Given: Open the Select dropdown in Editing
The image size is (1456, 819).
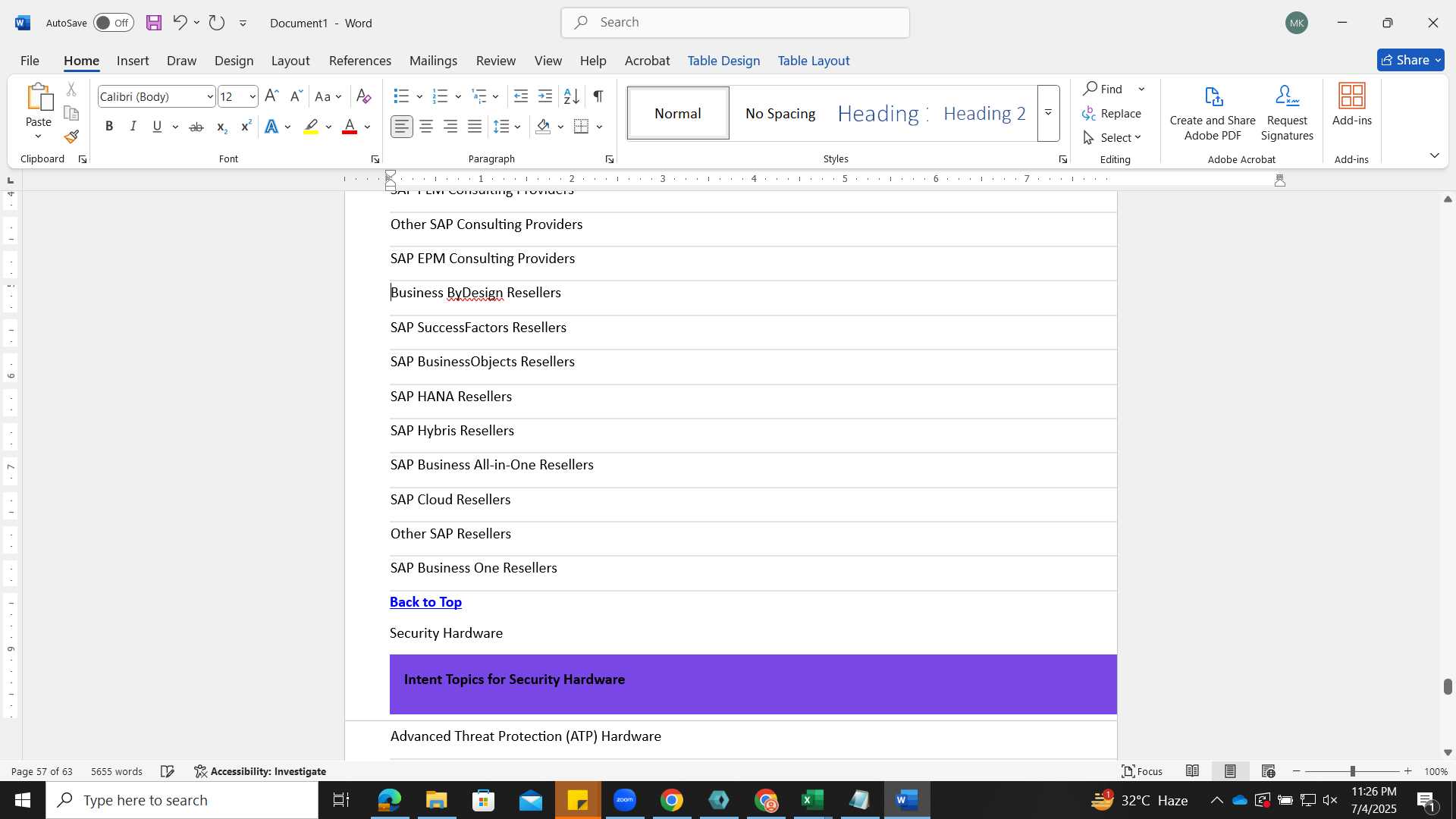Looking at the screenshot, I should 1112,138.
